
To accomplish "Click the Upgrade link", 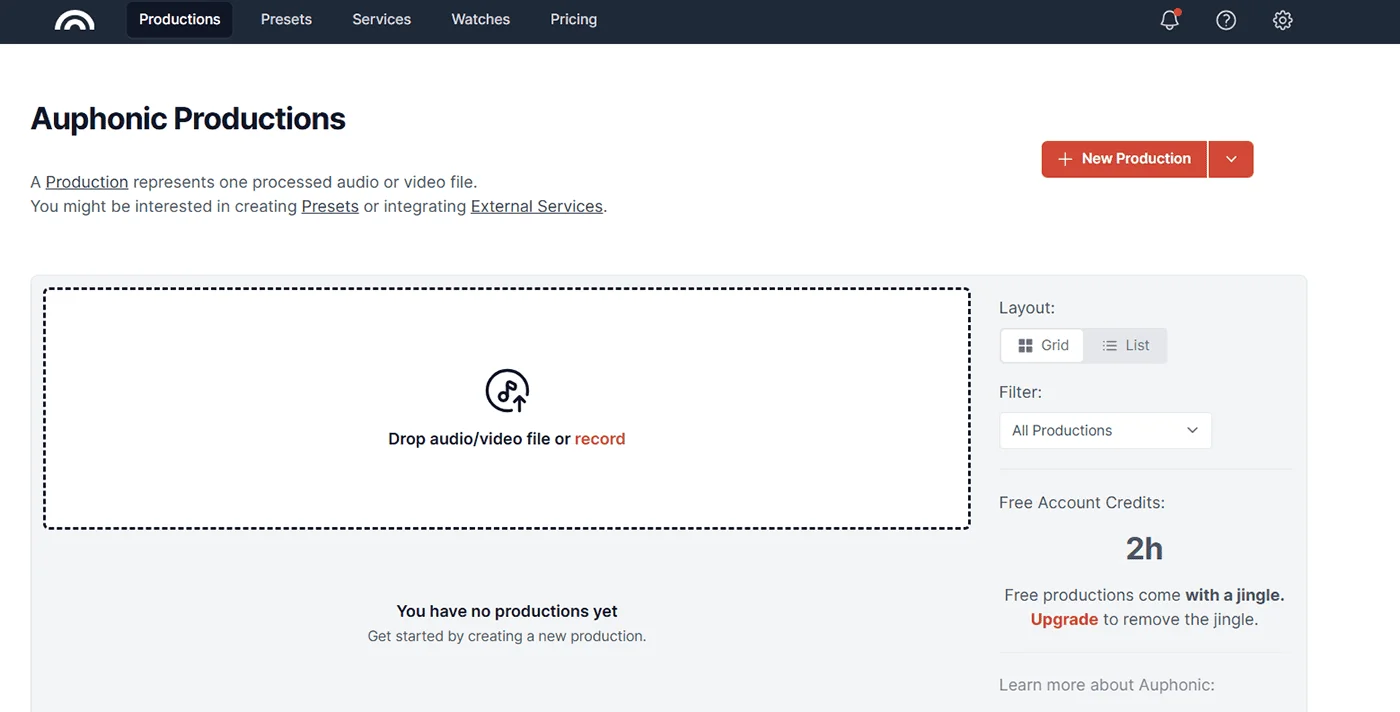I will (x=1064, y=619).
